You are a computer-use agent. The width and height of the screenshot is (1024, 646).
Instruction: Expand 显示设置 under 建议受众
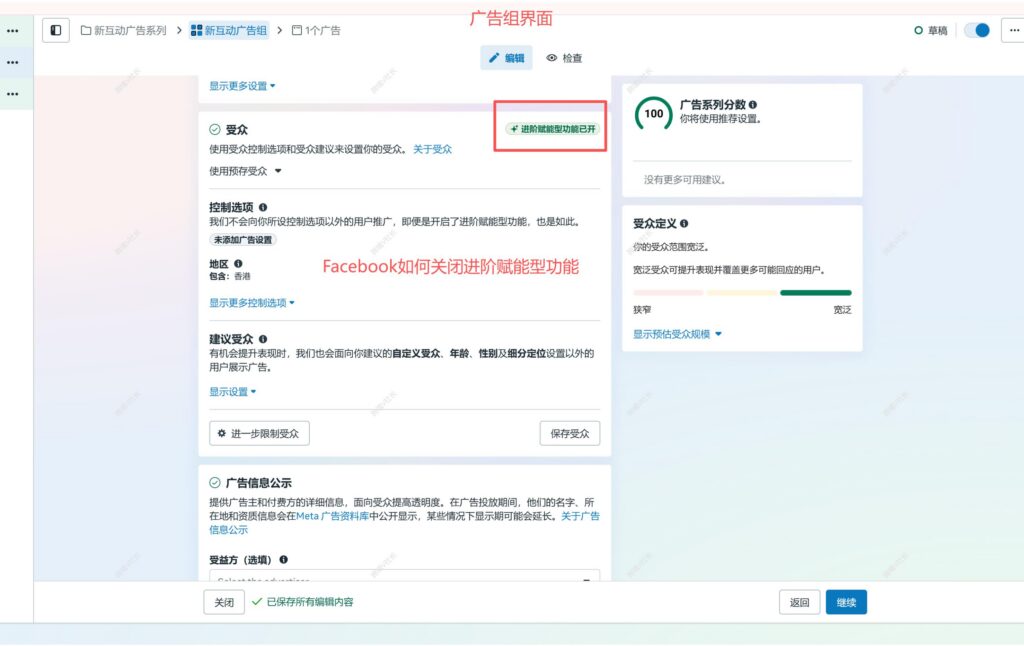(232, 391)
